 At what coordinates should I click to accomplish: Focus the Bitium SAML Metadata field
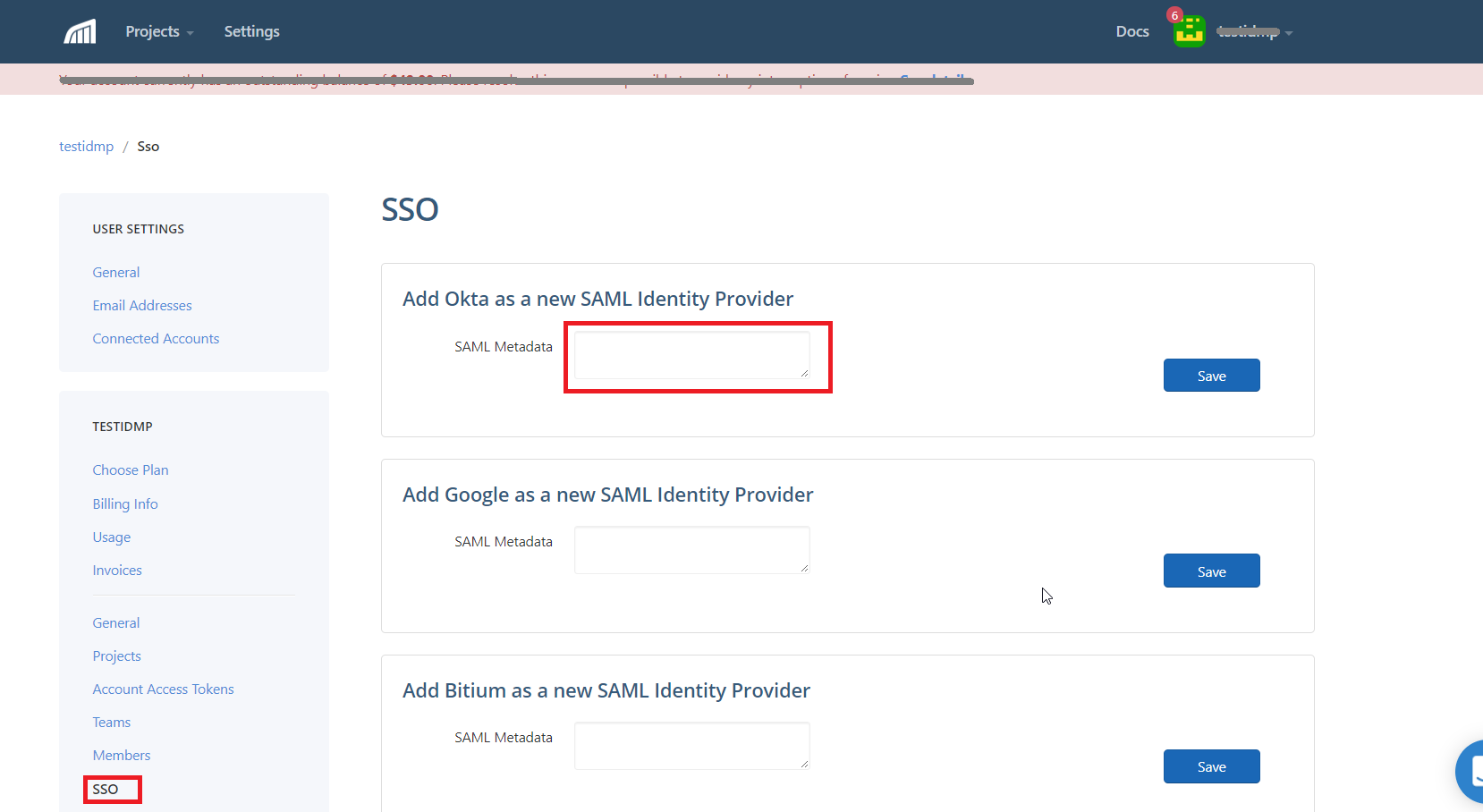click(692, 746)
